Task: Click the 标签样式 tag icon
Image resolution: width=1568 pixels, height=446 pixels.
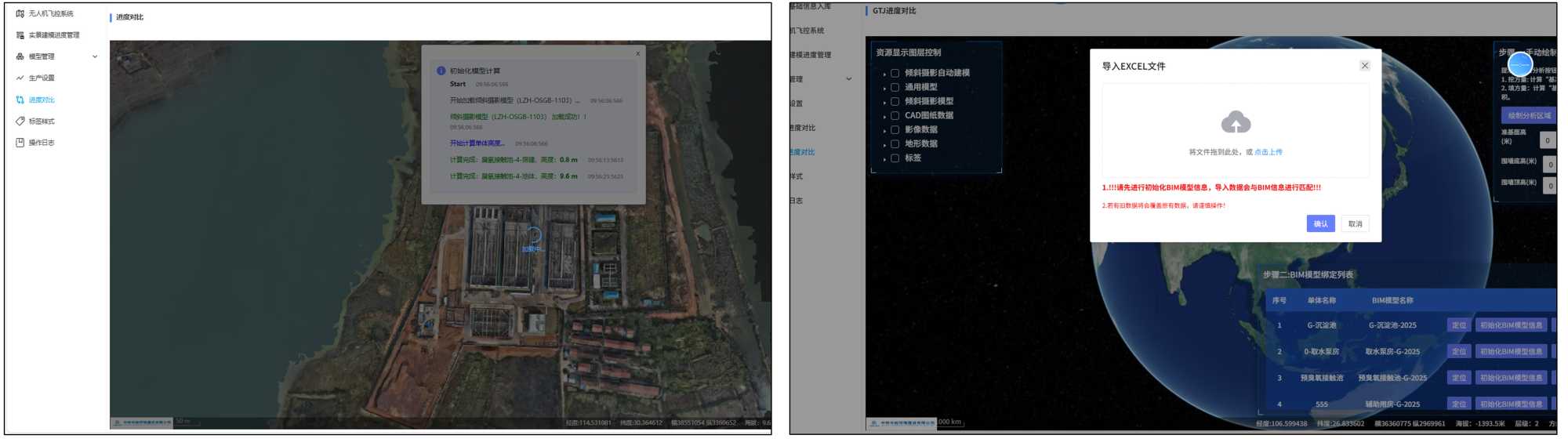Action: click(20, 121)
